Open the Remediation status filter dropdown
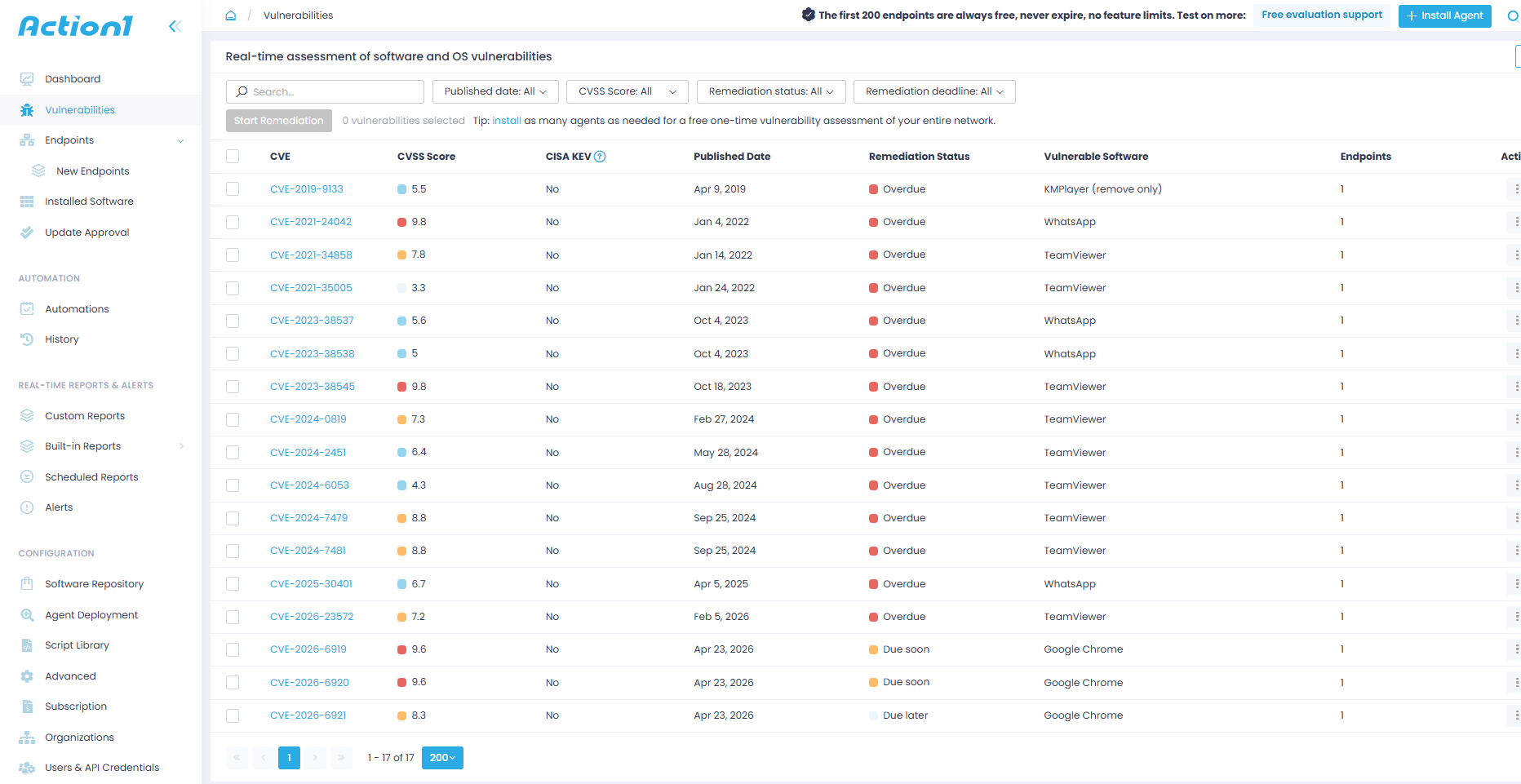The width and height of the screenshot is (1521, 784). click(771, 91)
